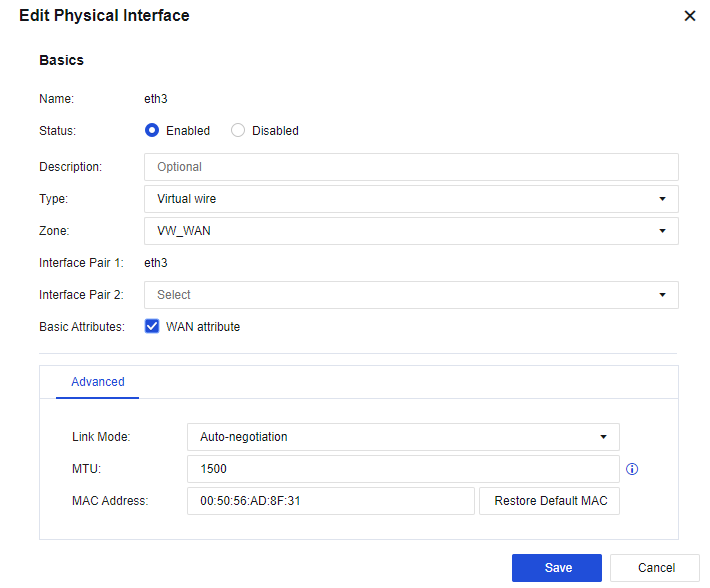Select the Enabled status radio button
Image resolution: width=710 pixels, height=588 pixels.
tap(152, 130)
